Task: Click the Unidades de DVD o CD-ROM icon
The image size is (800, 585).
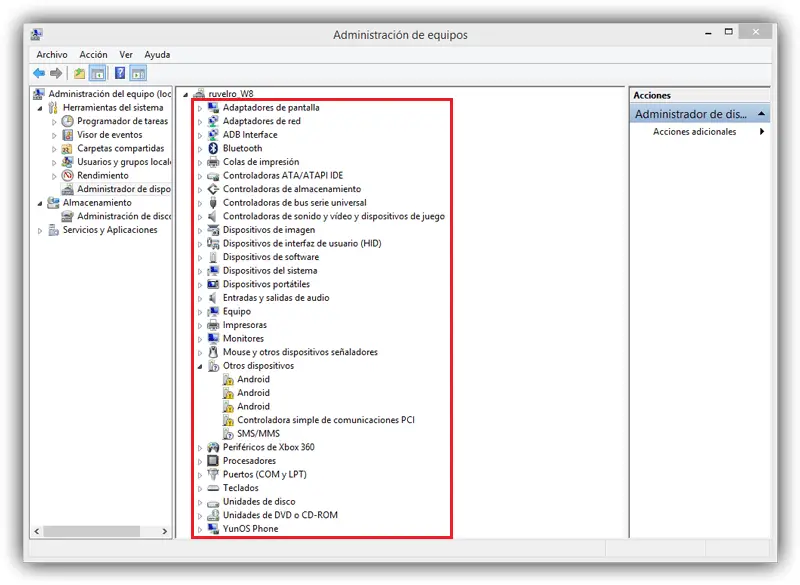Action: pos(213,515)
